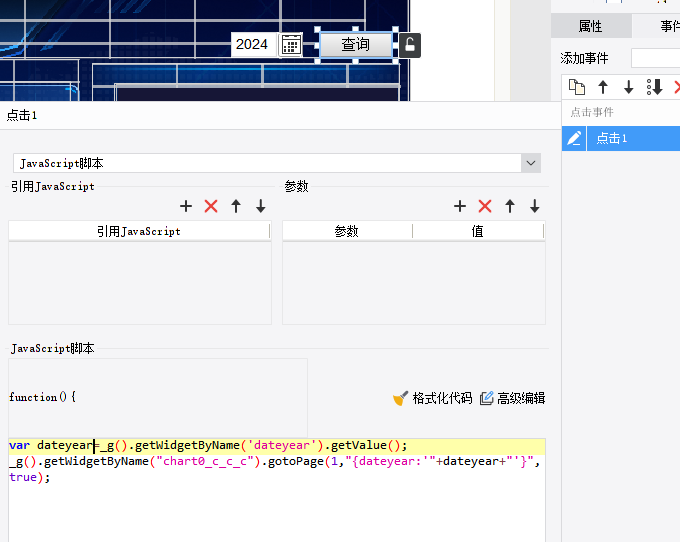Move event down in the event list

[629, 87]
